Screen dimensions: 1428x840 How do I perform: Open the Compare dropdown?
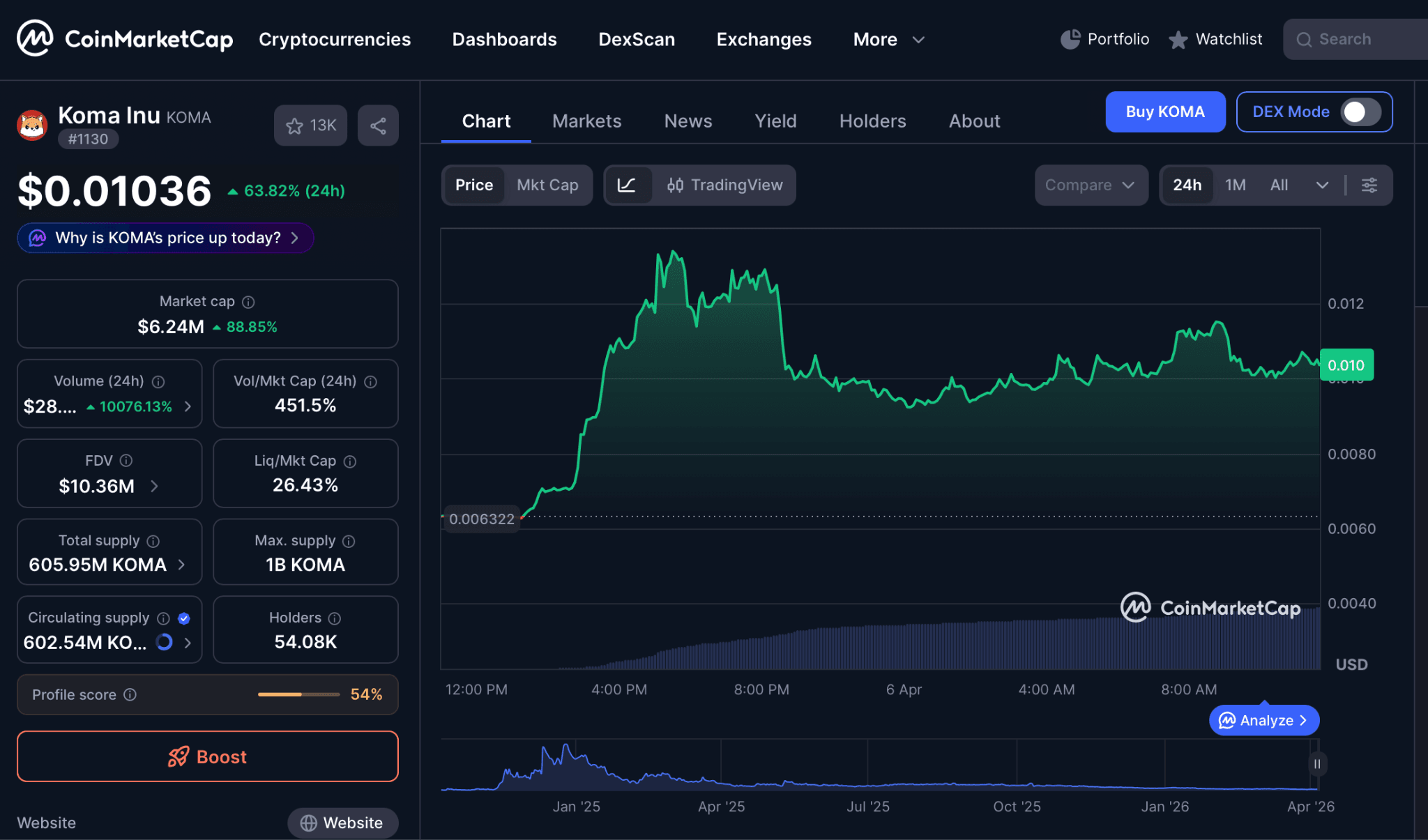pos(1090,185)
